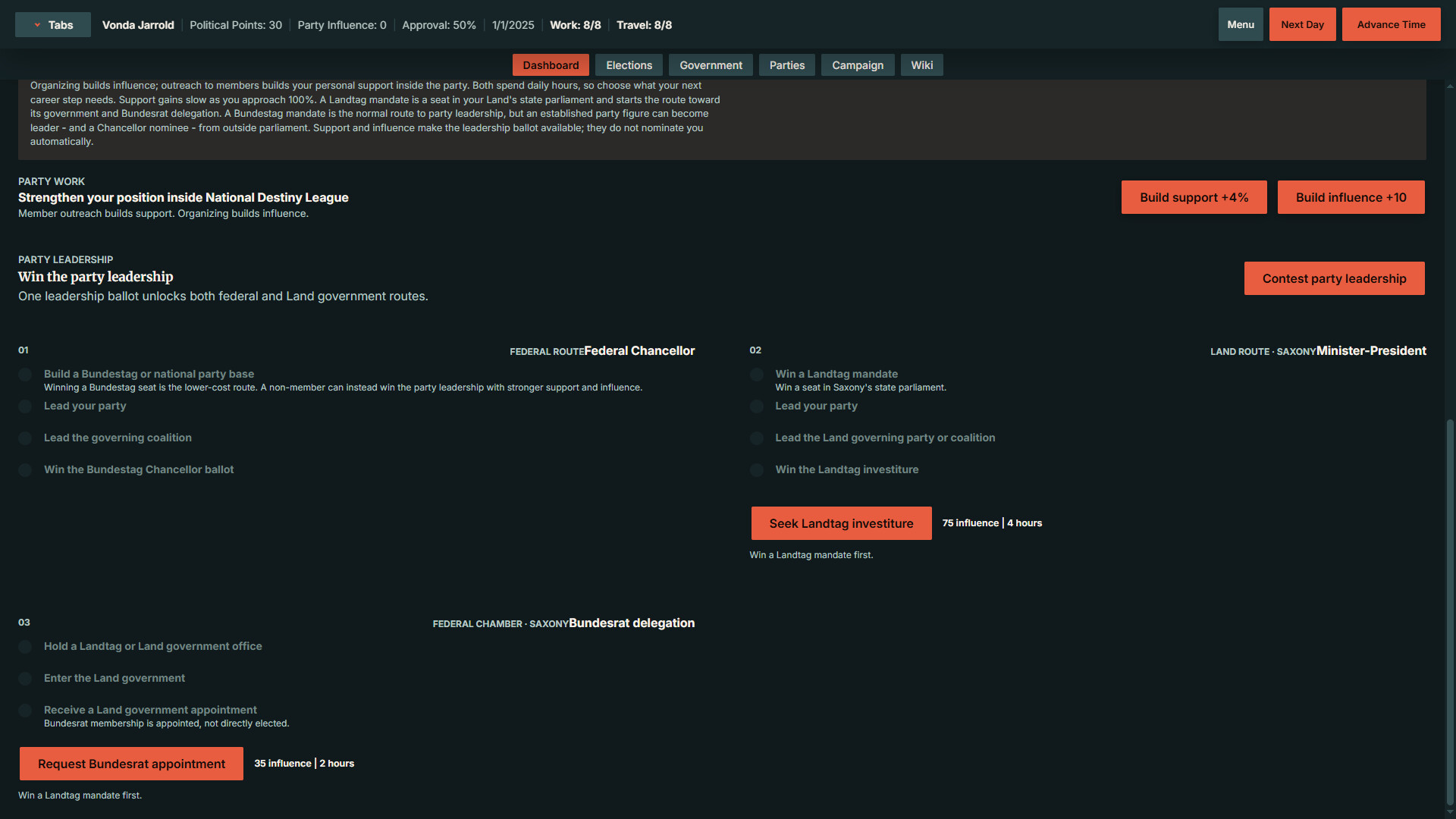Click the Federal Chancellor heading
The width and height of the screenshot is (1456, 819).
pos(639,350)
